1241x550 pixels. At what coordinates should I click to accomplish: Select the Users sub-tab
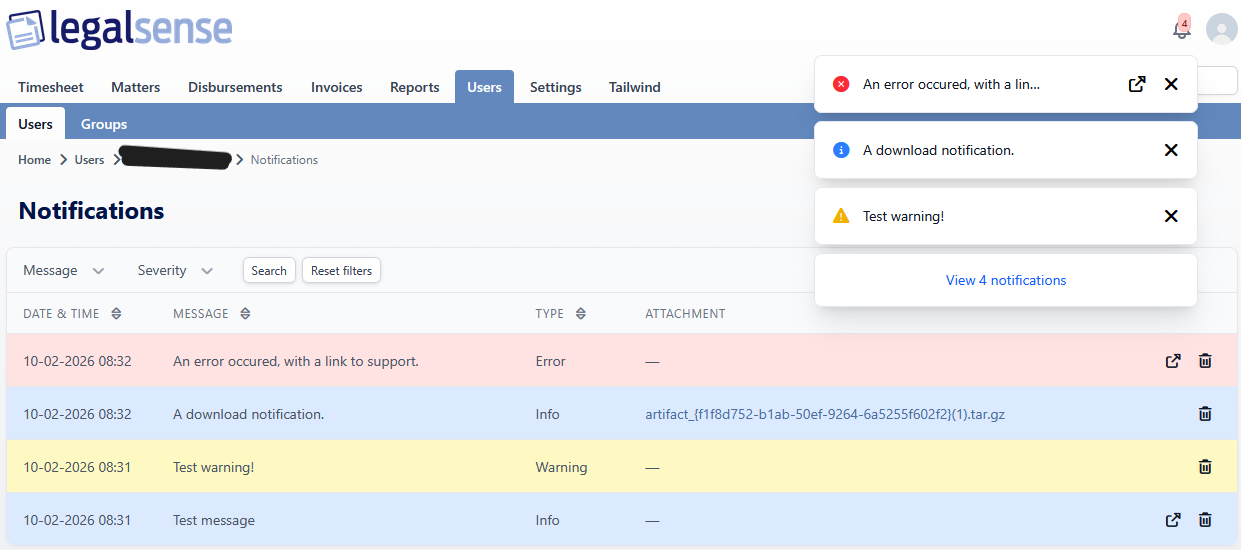coord(36,124)
